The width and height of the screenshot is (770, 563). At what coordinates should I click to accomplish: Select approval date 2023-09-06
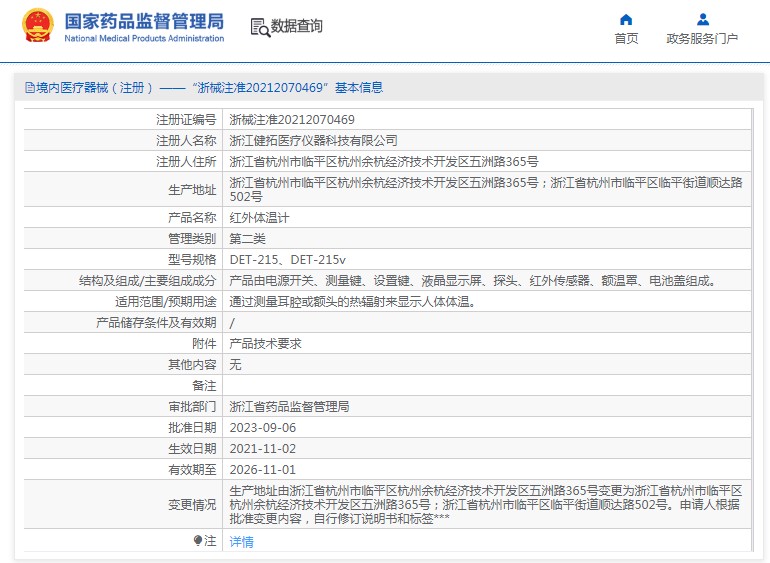click(263, 428)
